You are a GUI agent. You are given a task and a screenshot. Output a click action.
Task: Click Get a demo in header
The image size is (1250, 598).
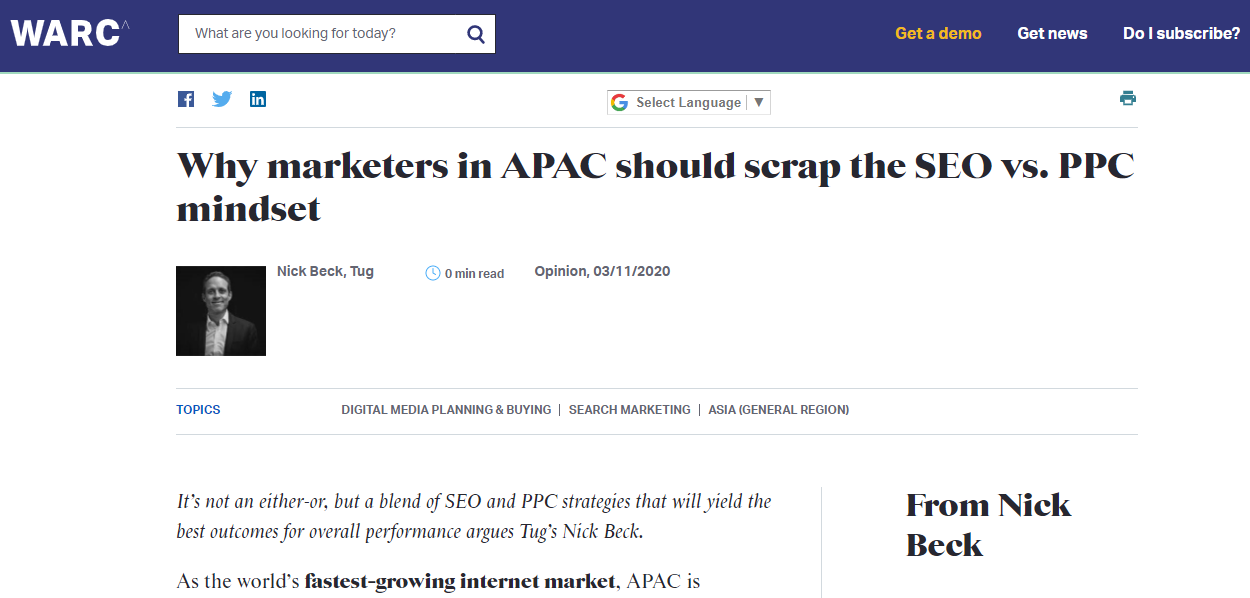(938, 33)
